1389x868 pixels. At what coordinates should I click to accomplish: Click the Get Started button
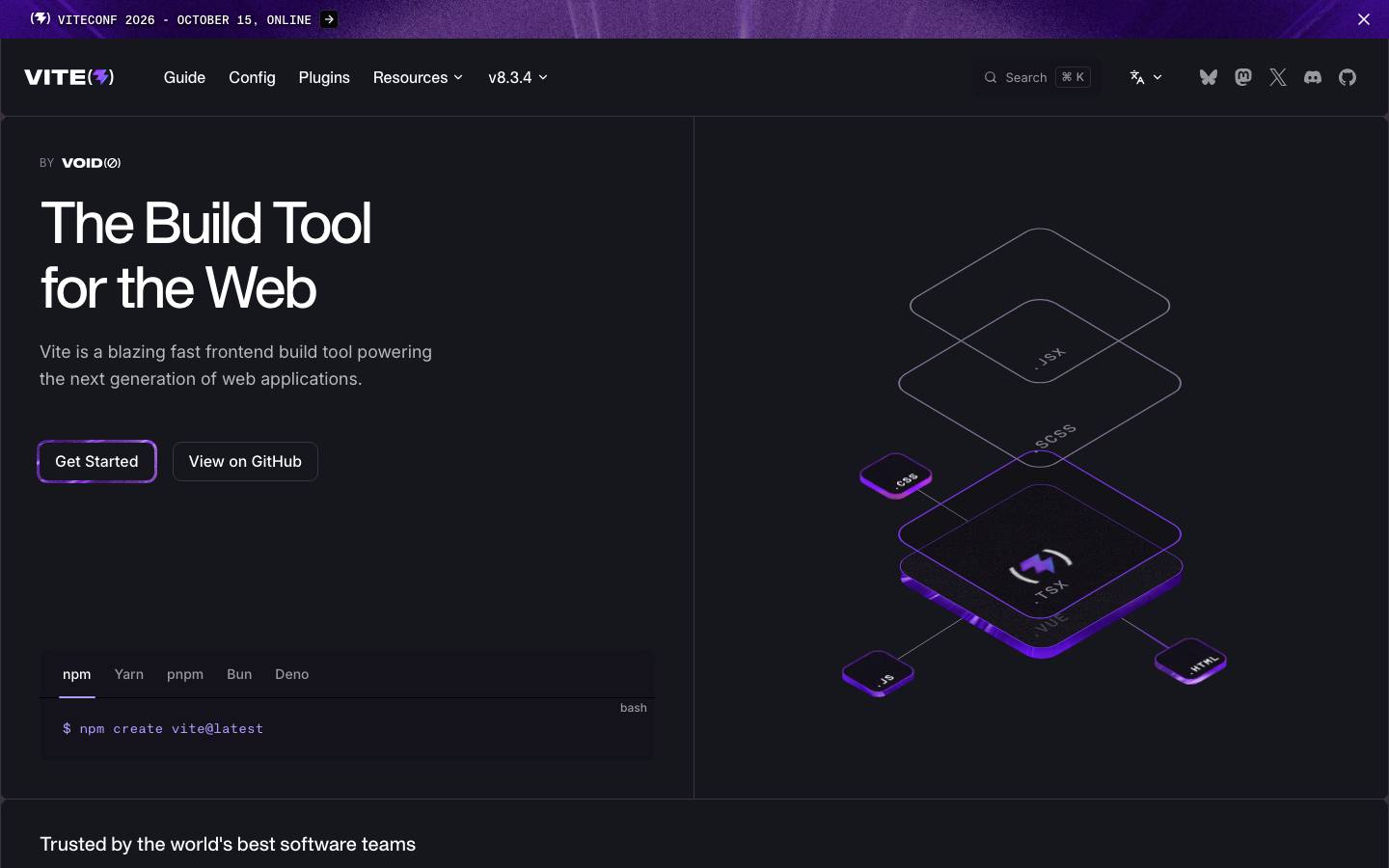pyautogui.click(x=96, y=461)
